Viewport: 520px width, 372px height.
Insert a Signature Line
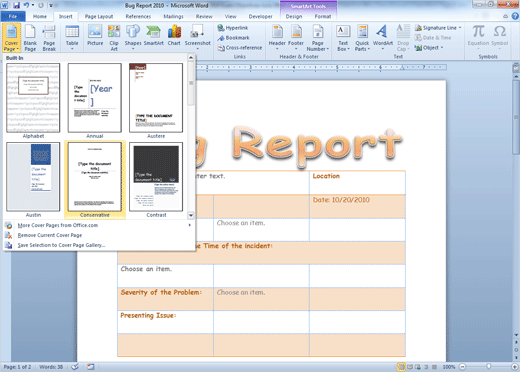pos(438,28)
